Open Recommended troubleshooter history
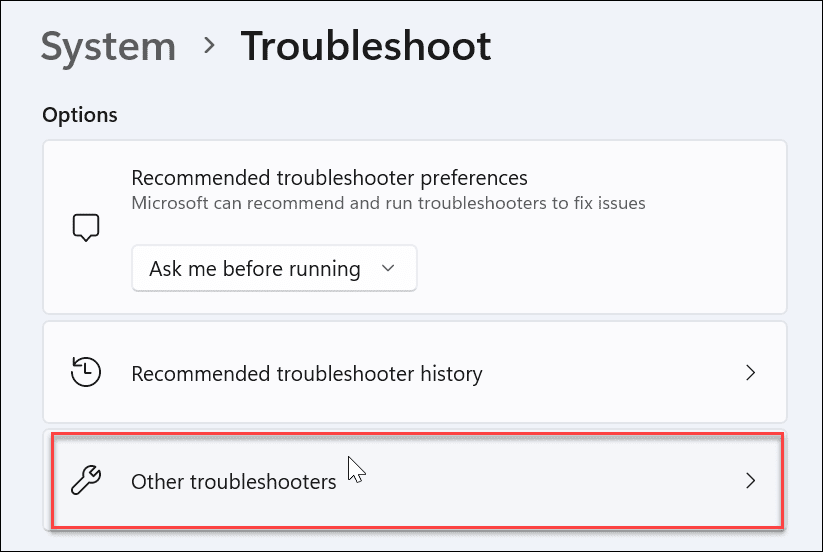 pyautogui.click(x=306, y=374)
